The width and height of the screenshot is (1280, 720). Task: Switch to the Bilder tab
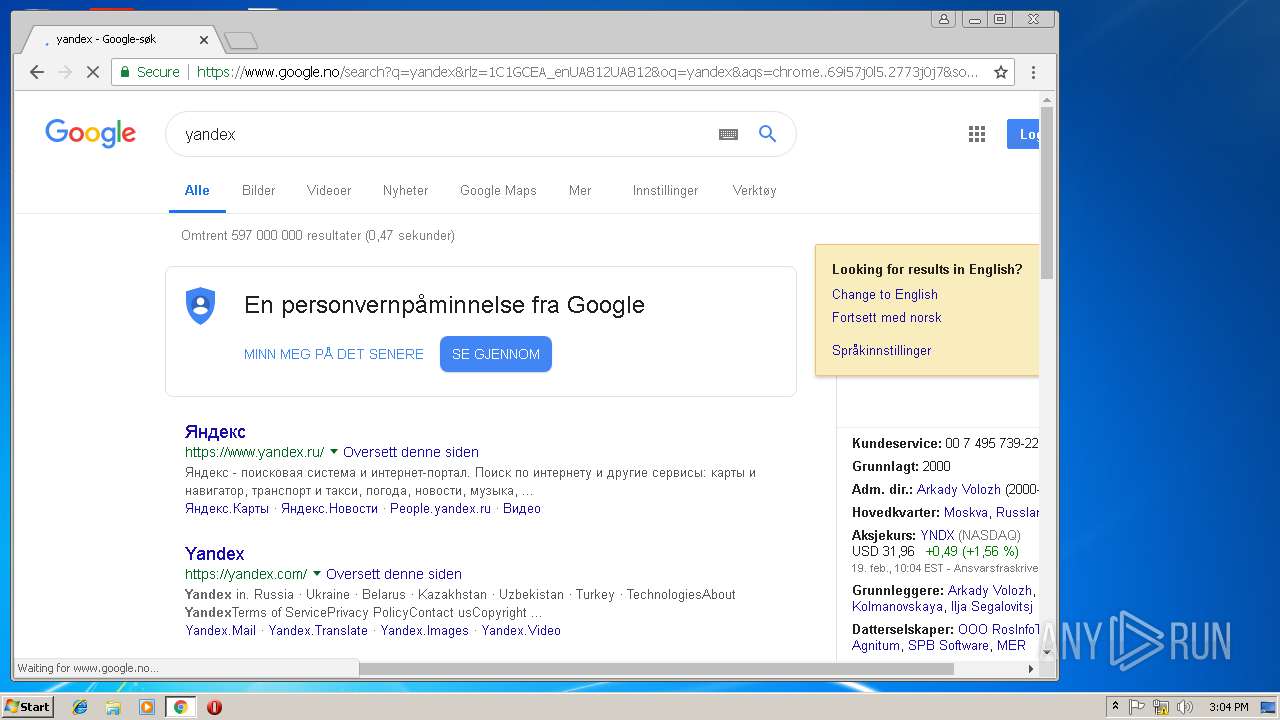[258, 190]
